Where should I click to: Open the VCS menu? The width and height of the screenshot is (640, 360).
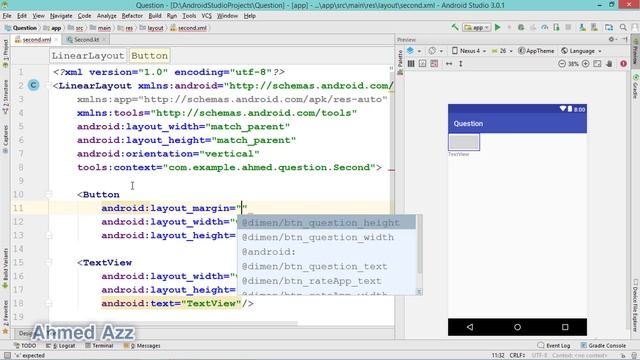tap(207, 16)
